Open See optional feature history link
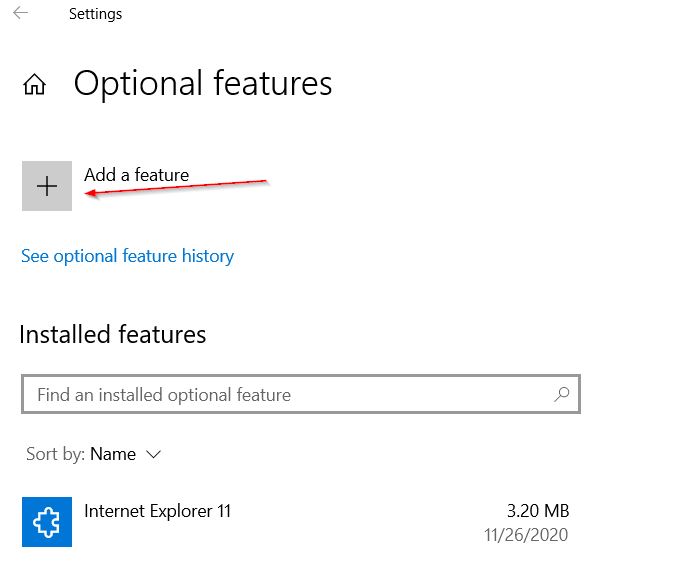 click(127, 256)
